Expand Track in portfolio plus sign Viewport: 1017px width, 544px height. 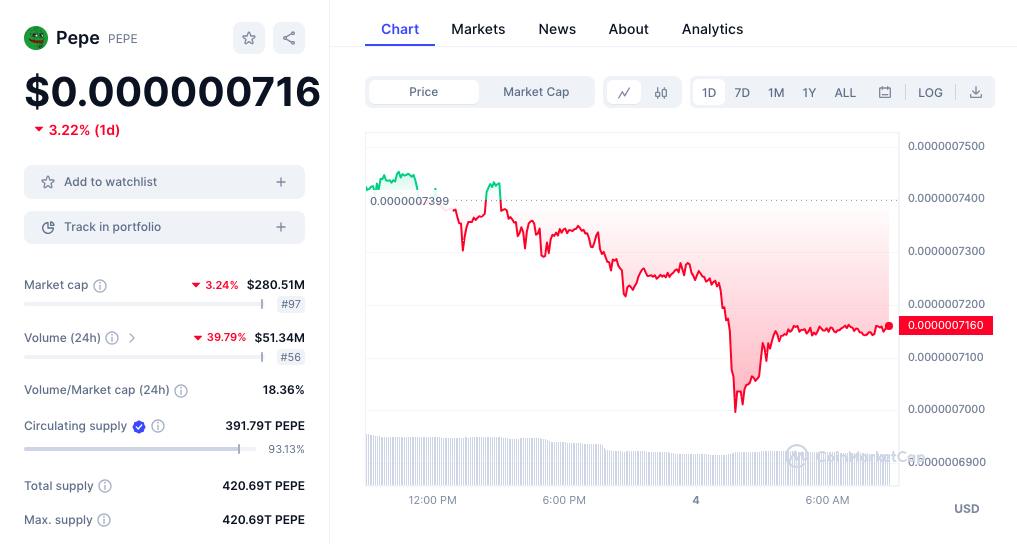(281, 227)
